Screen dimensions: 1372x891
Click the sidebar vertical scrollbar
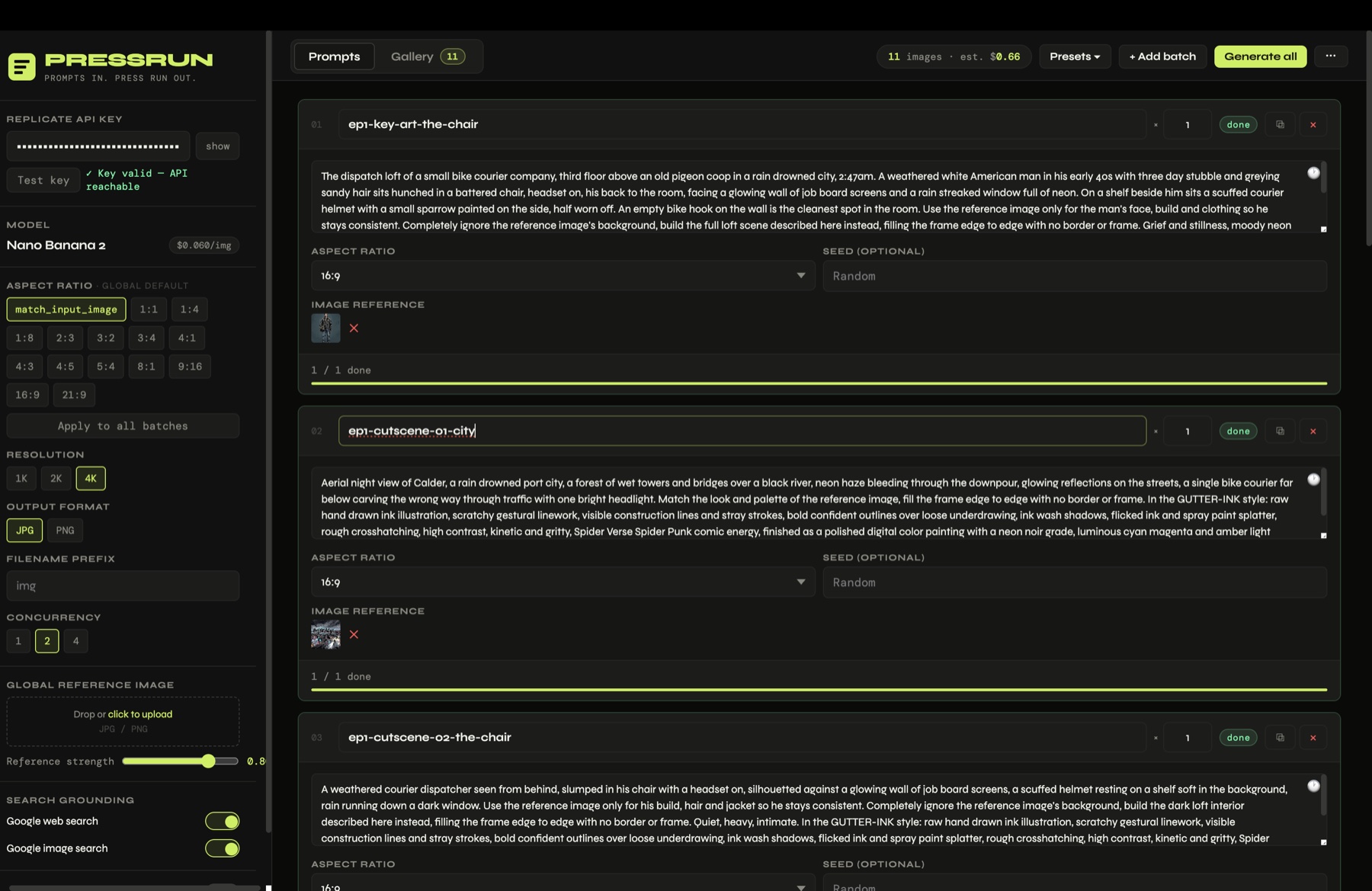[268, 431]
